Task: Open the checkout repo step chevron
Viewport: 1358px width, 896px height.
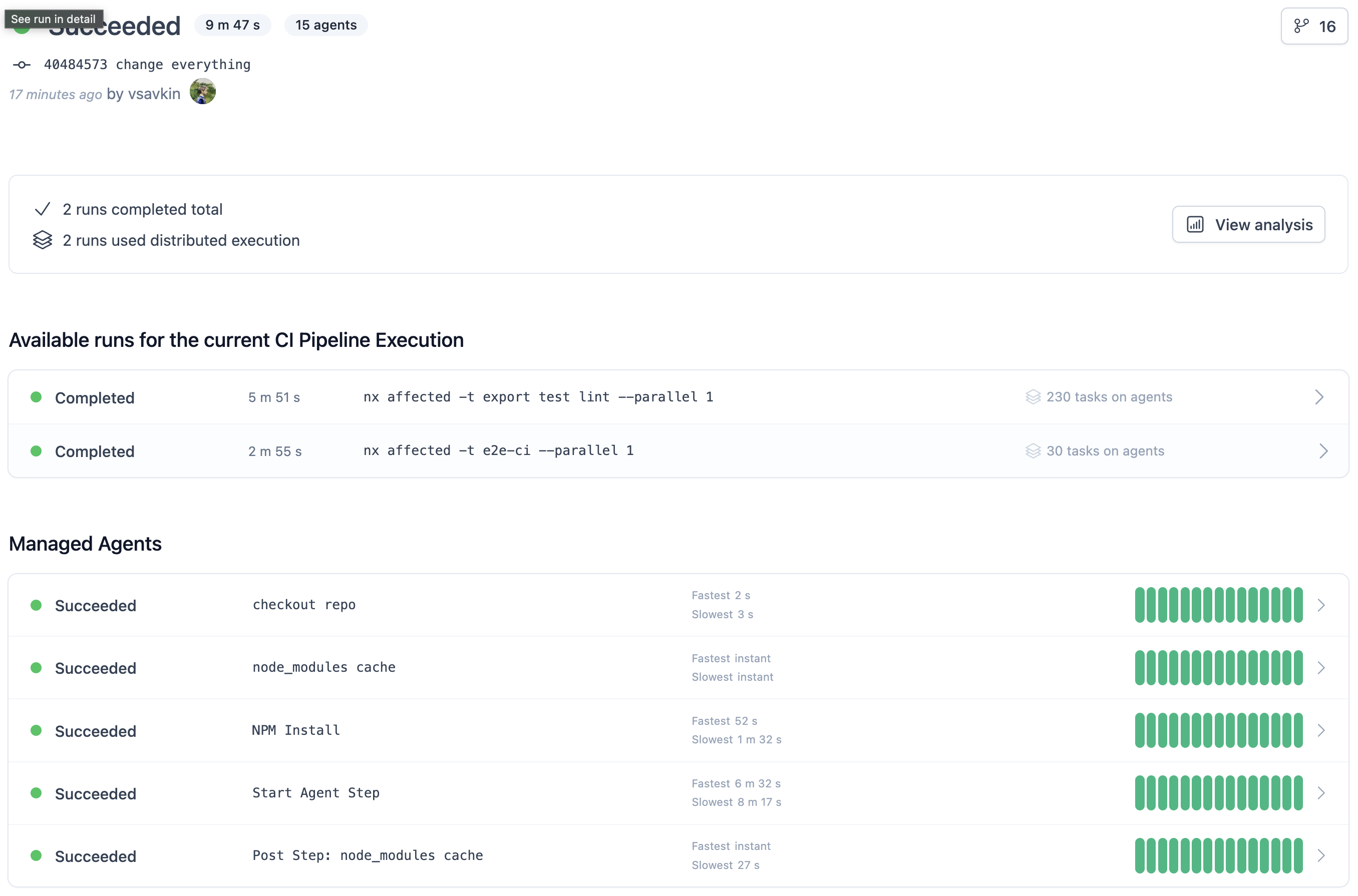Action: tap(1321, 605)
